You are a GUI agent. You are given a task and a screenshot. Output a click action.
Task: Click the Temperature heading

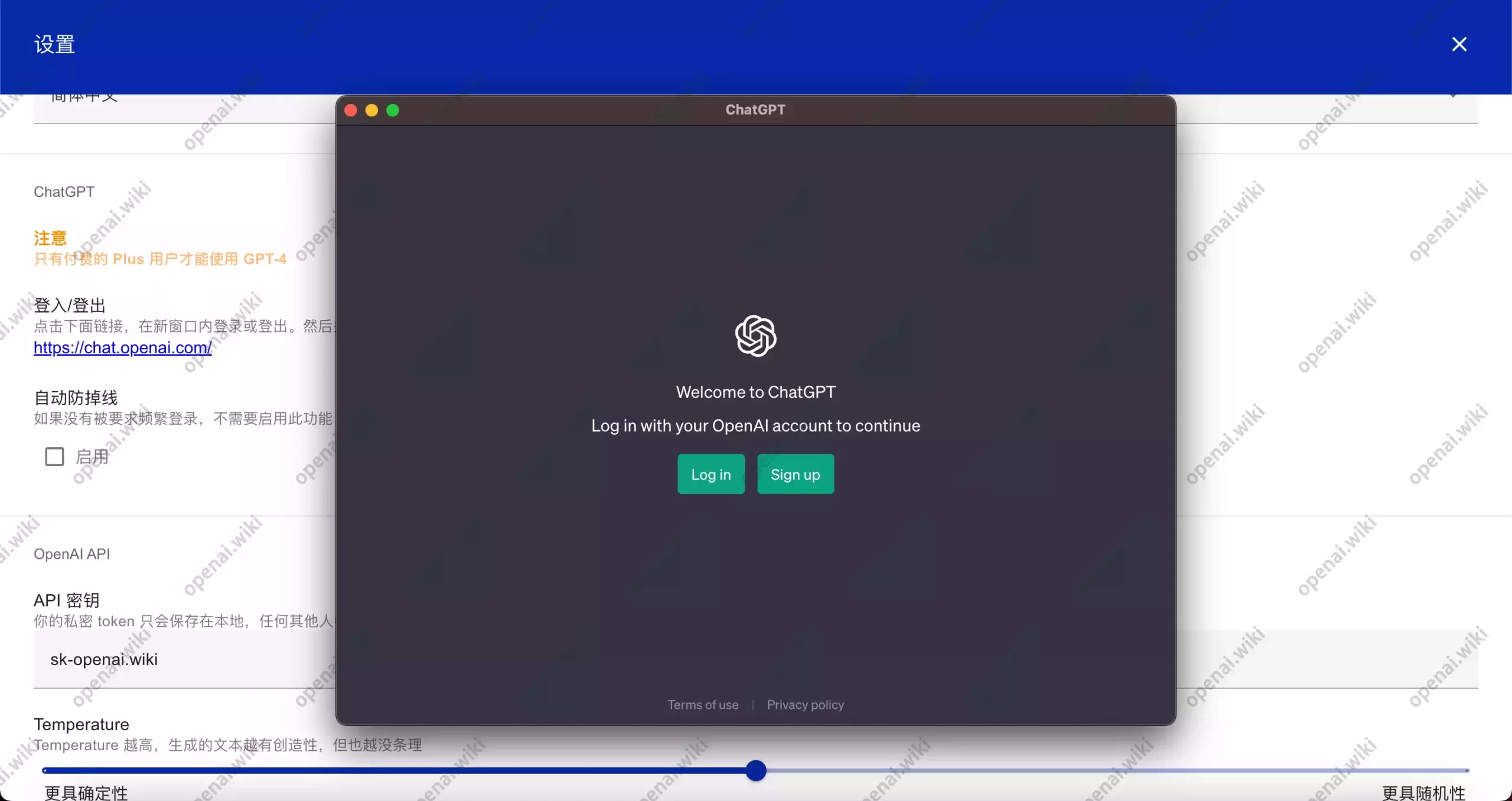[x=82, y=724]
